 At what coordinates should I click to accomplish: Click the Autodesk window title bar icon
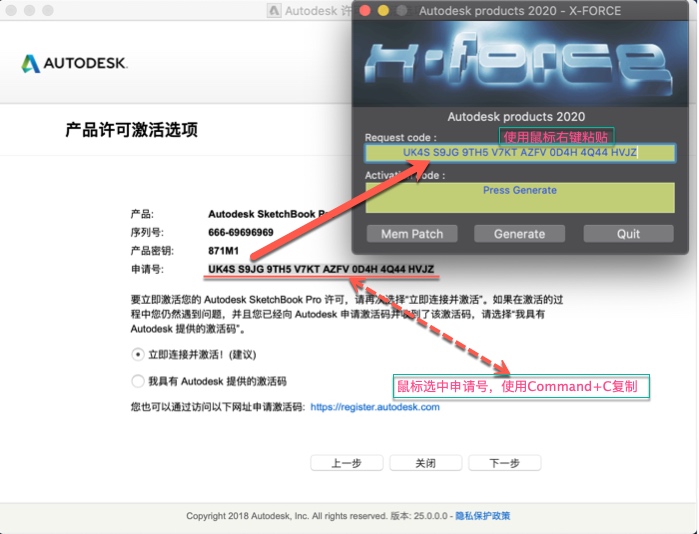[274, 11]
